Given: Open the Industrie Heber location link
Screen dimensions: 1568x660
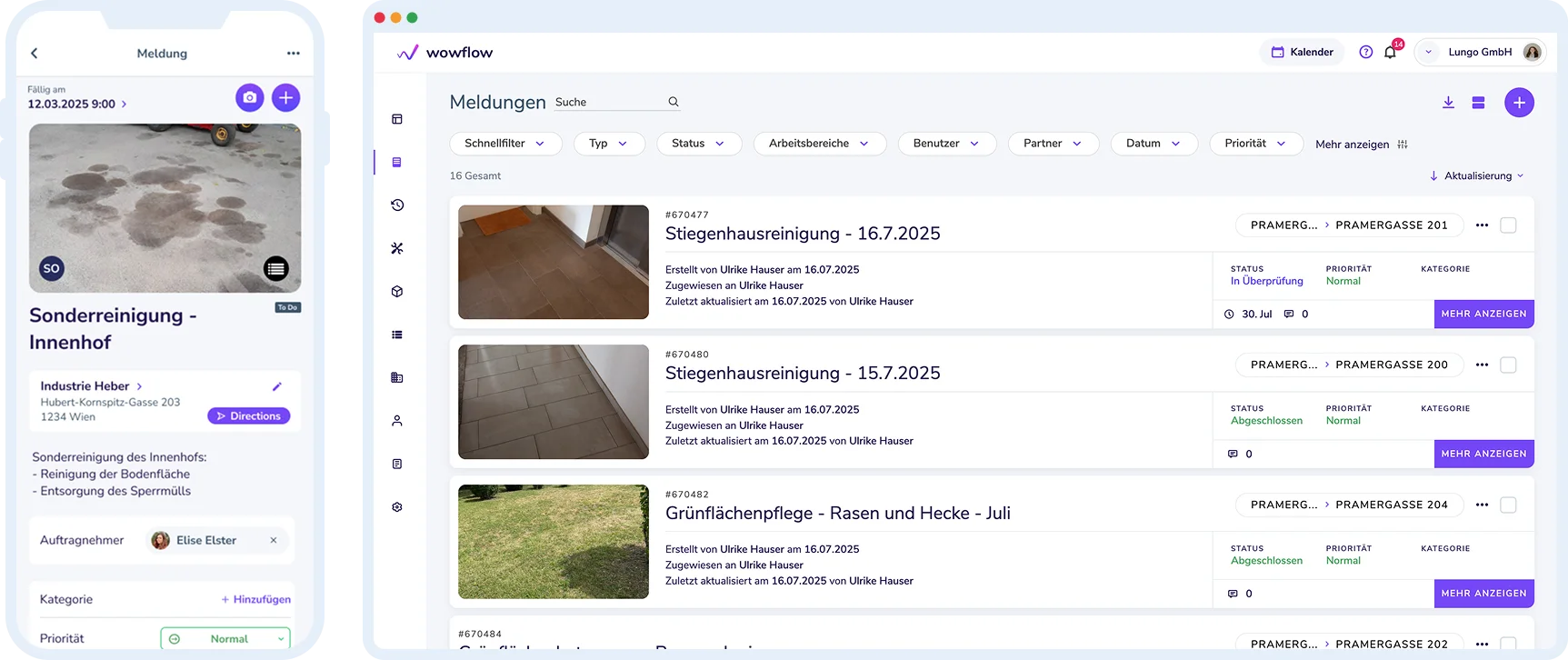Looking at the screenshot, I should coord(91,385).
